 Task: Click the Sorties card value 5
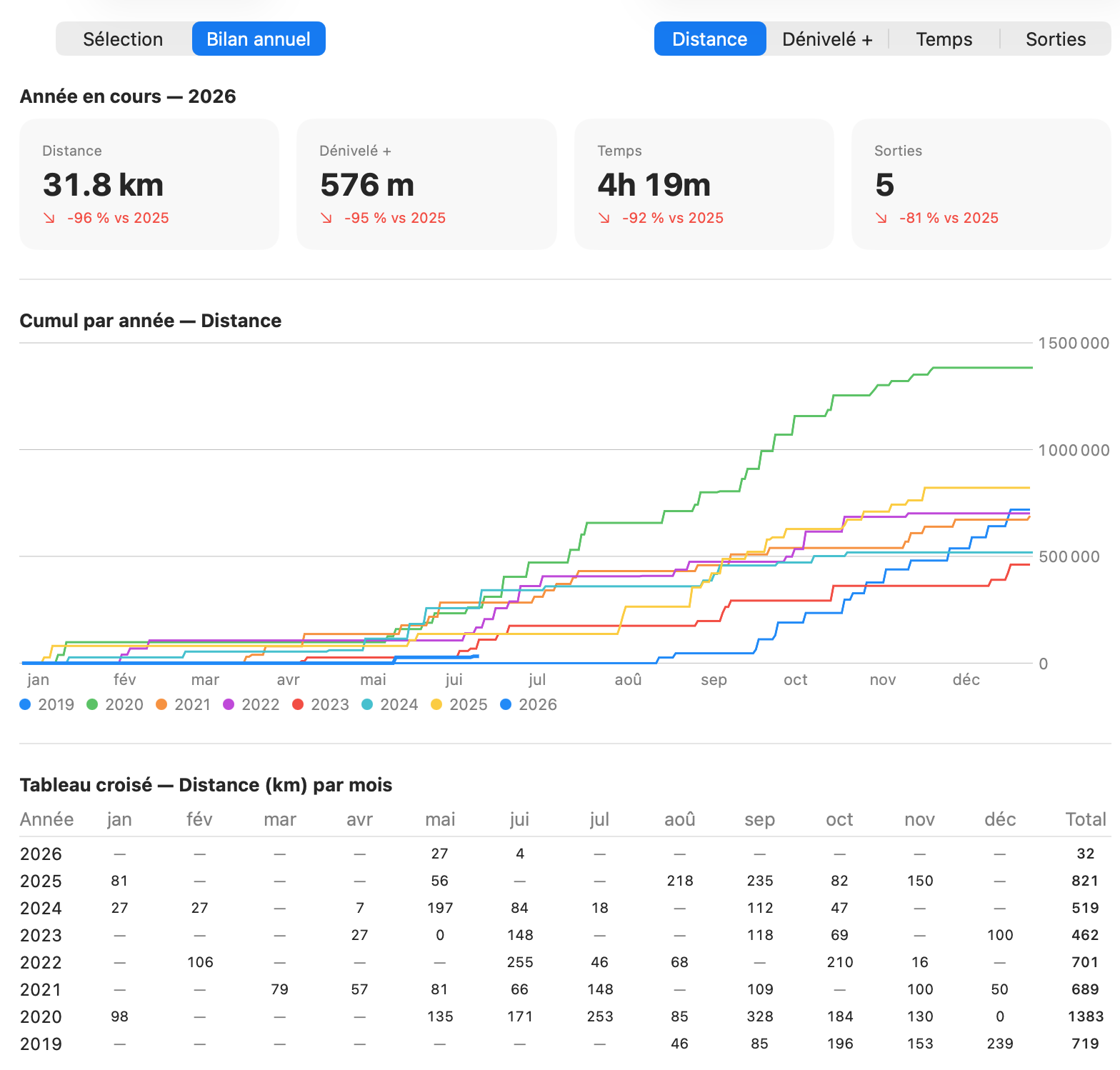884,185
